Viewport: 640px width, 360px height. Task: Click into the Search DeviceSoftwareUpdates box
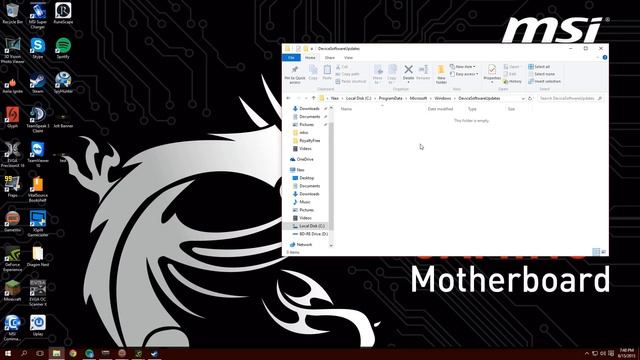tap(570, 98)
